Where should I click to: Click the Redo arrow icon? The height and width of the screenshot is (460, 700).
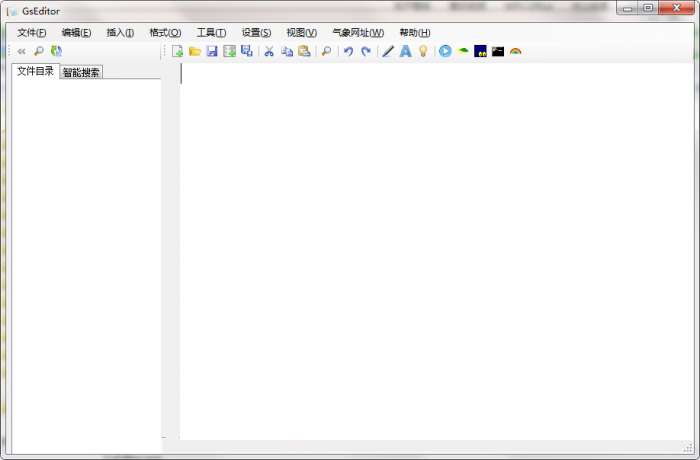click(365, 51)
